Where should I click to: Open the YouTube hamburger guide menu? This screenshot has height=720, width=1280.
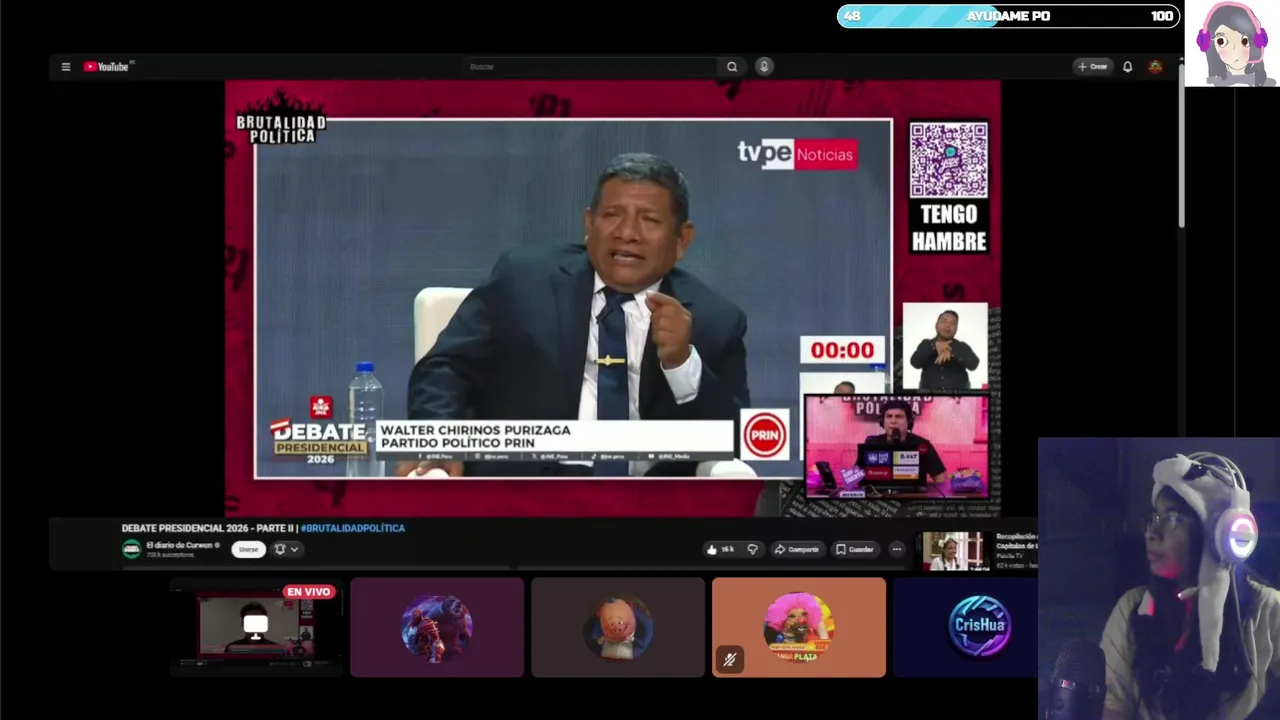[x=66, y=67]
